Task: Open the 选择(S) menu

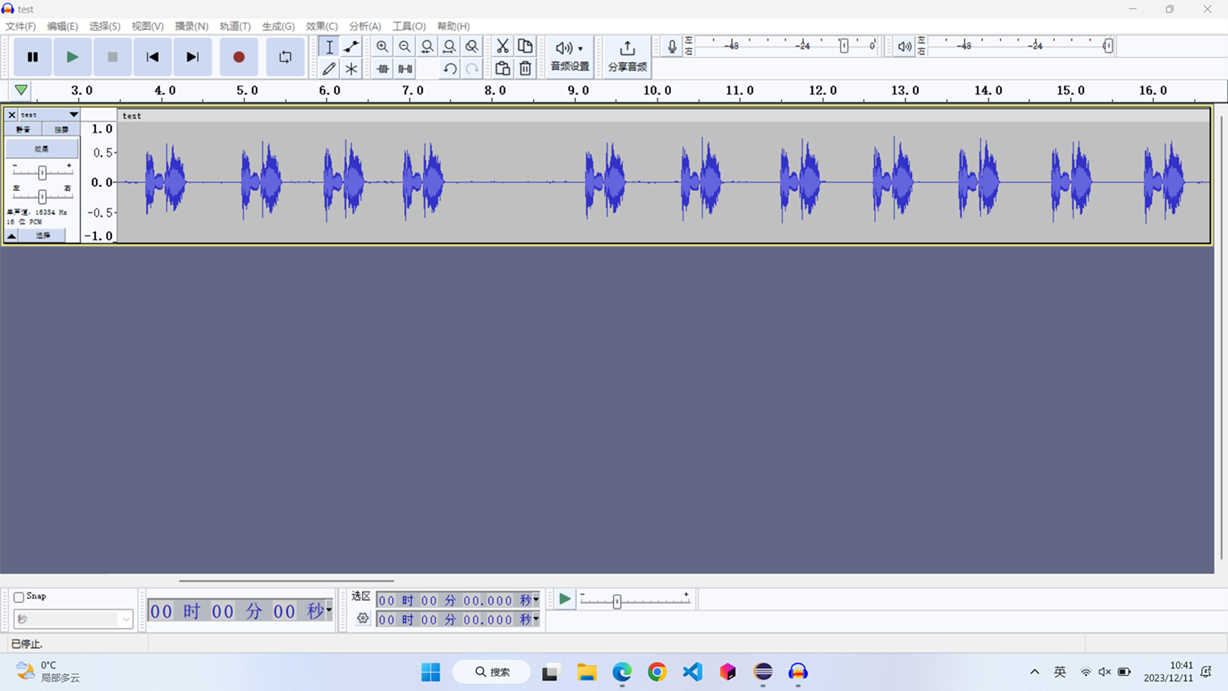Action: coord(105,26)
